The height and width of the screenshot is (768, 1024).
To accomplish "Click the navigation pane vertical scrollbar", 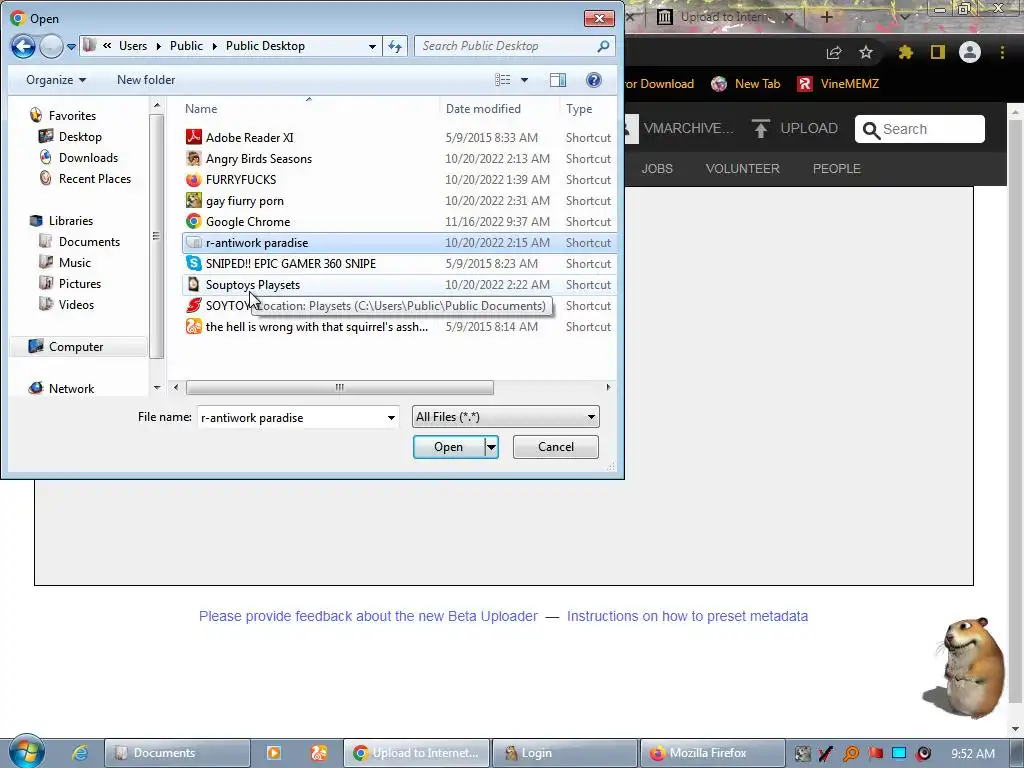I will coord(156,236).
